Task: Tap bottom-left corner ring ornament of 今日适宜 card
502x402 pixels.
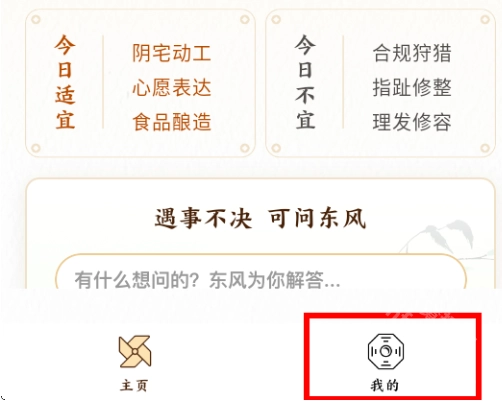Action: (x=36, y=148)
